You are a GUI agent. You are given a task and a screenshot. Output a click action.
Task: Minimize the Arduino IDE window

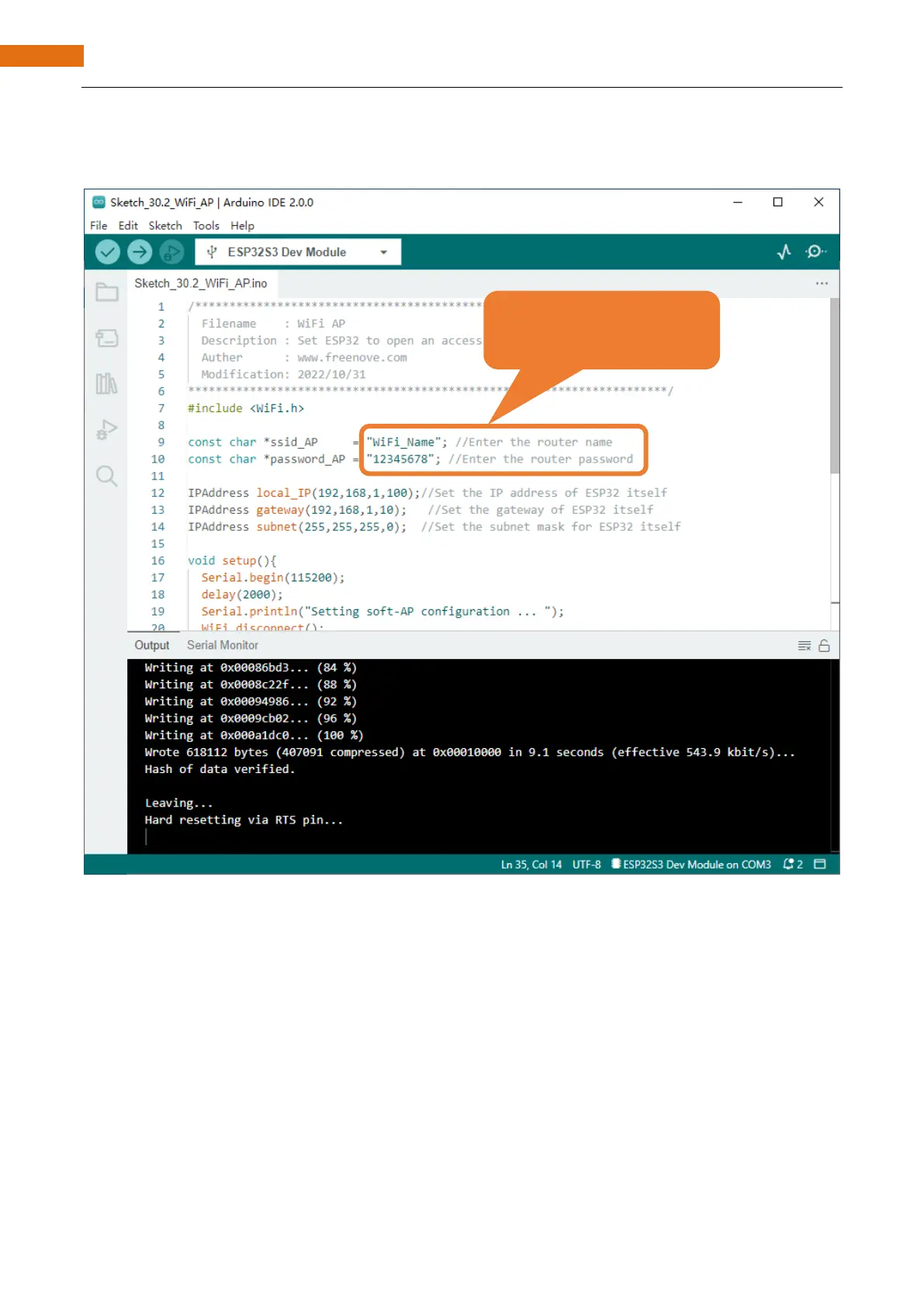[x=738, y=202]
